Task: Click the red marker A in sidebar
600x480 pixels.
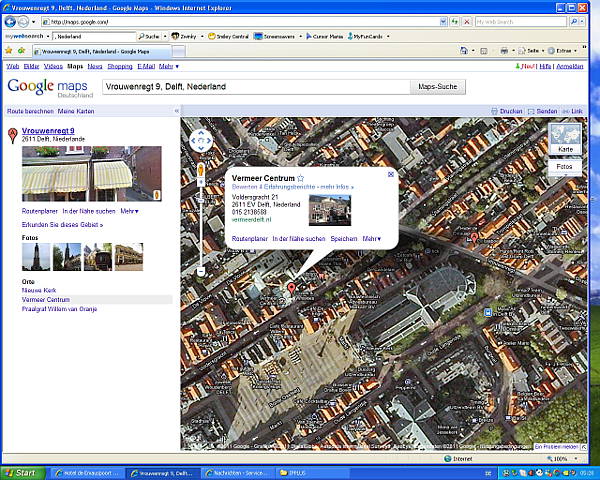Action: coord(13,136)
